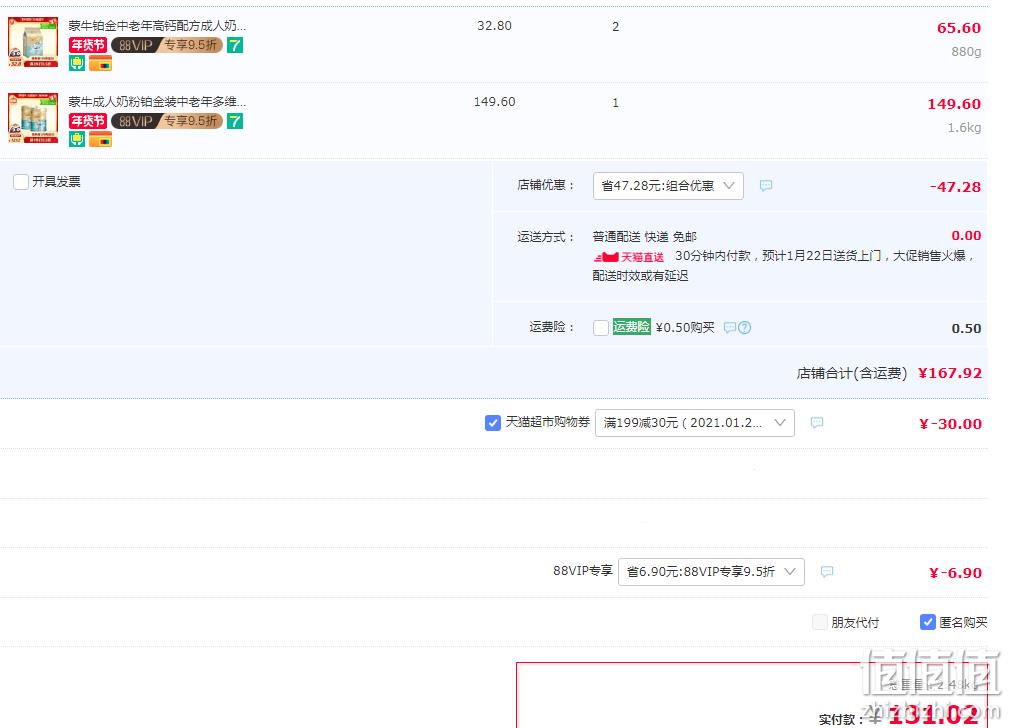Click the -47.28 discount amount

(x=955, y=187)
